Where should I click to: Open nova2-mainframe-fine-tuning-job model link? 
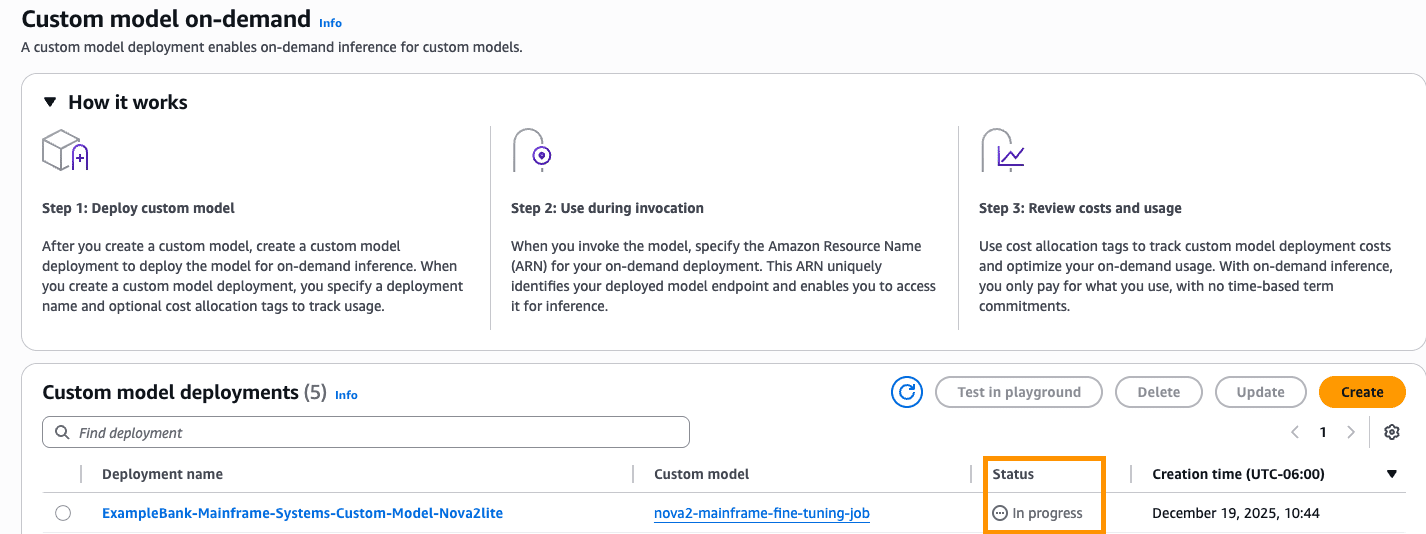coord(761,513)
